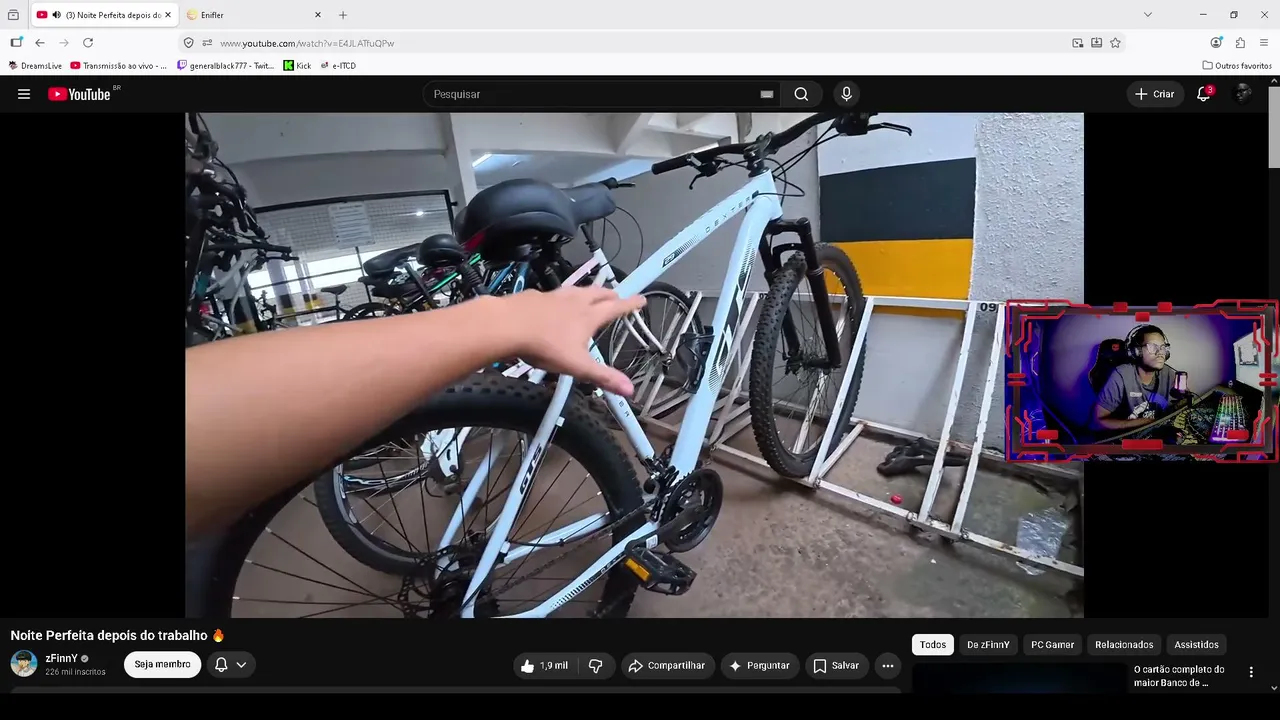The image size is (1280, 720).
Task: Open the browser extensions puzzle icon
Action: click(x=1240, y=43)
